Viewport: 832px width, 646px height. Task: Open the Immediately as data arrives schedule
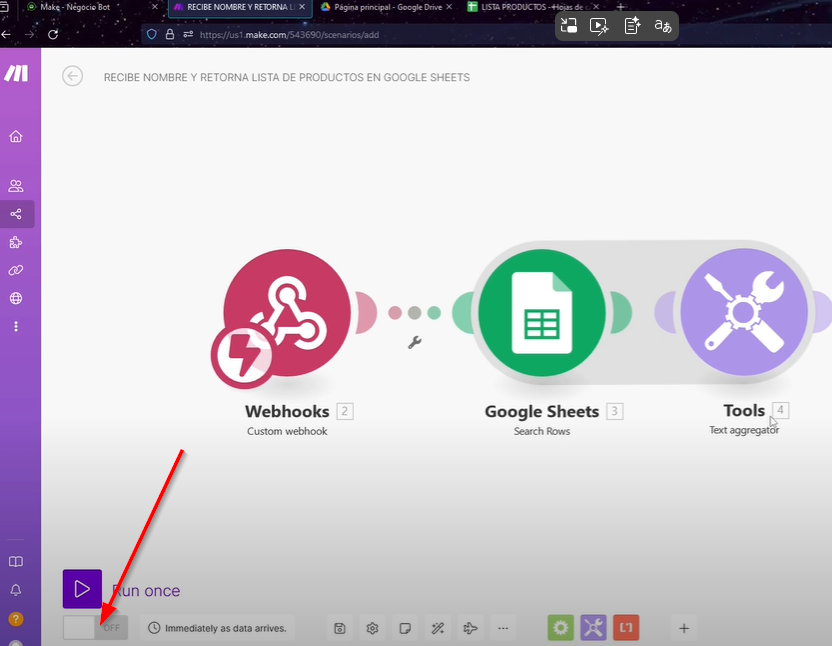217,628
